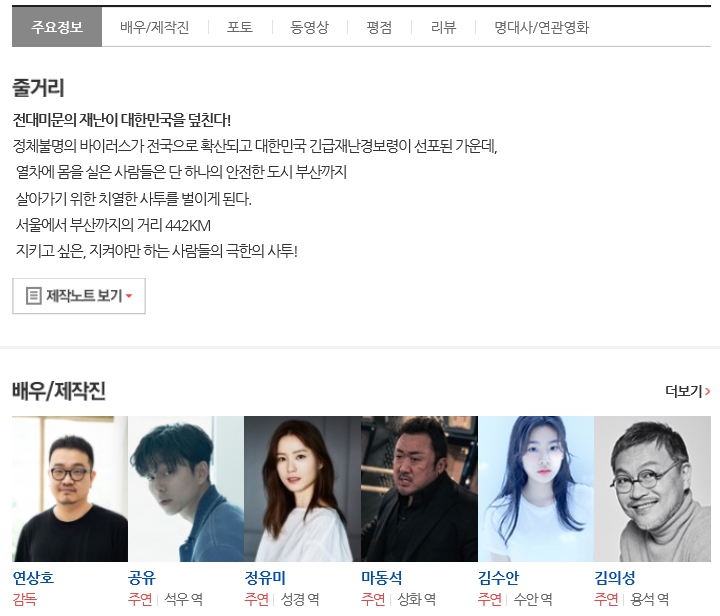Screen dimensions: 720x616
Task: Open the 배우/제작진 tab
Action: click(x=155, y=27)
